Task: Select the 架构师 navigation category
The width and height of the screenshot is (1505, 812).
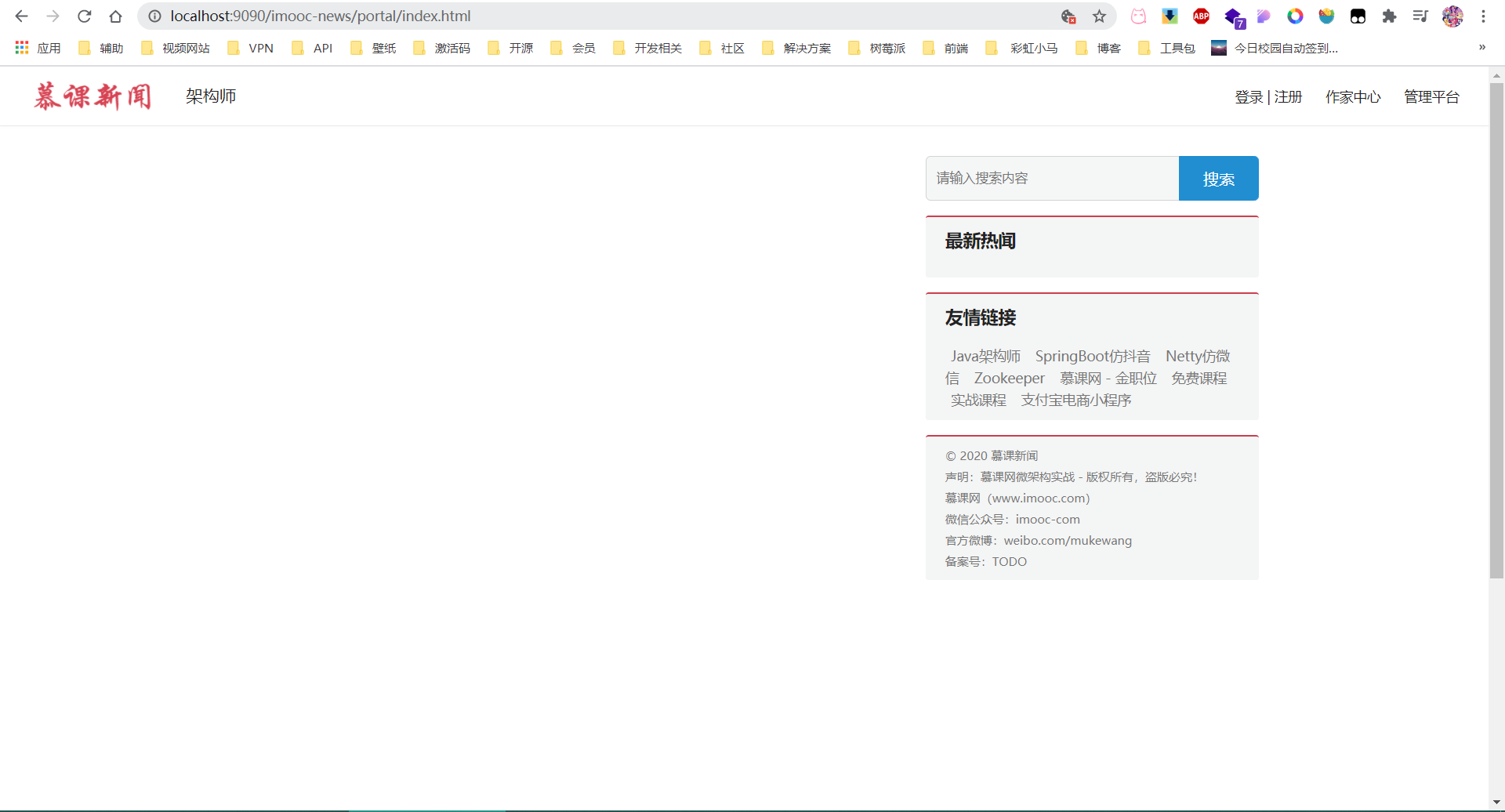Action: [x=211, y=96]
